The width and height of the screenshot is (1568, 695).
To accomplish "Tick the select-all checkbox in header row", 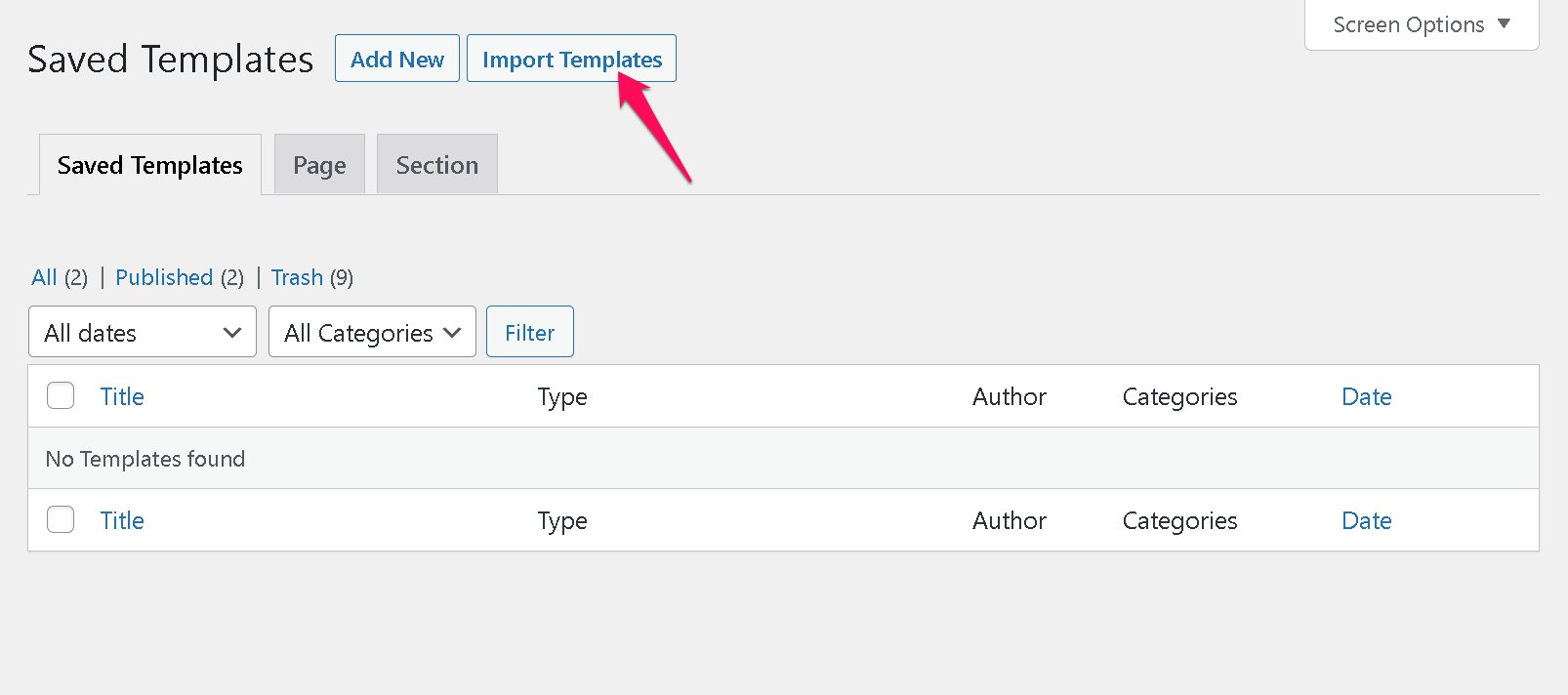I will pyautogui.click(x=61, y=395).
